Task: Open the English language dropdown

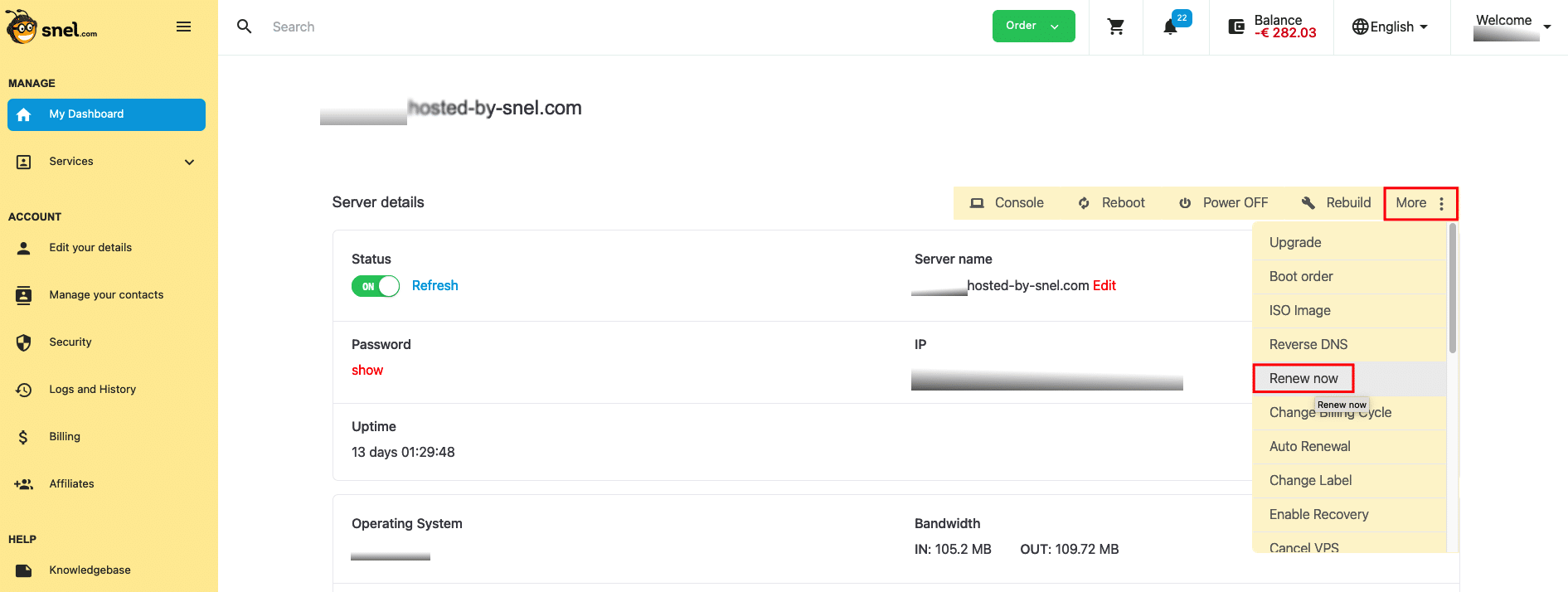Action: (x=1391, y=27)
